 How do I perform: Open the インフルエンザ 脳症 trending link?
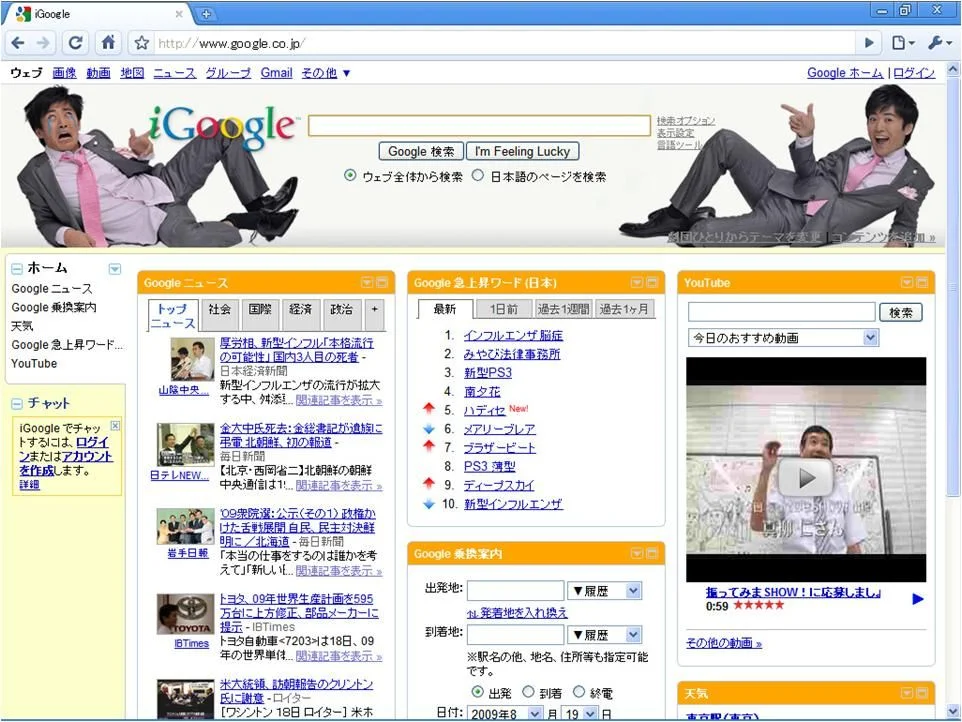click(513, 335)
